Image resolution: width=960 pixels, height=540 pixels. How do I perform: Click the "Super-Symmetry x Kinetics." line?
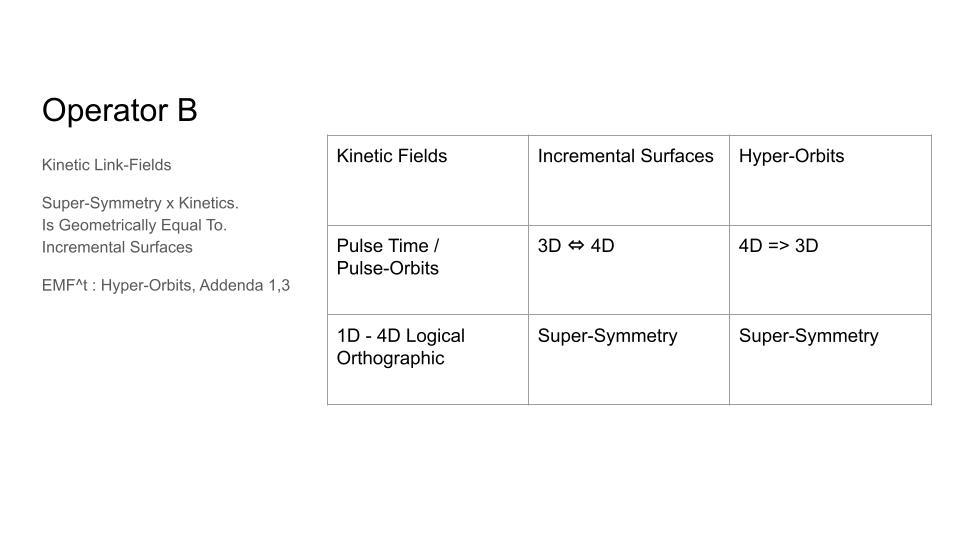(x=140, y=203)
